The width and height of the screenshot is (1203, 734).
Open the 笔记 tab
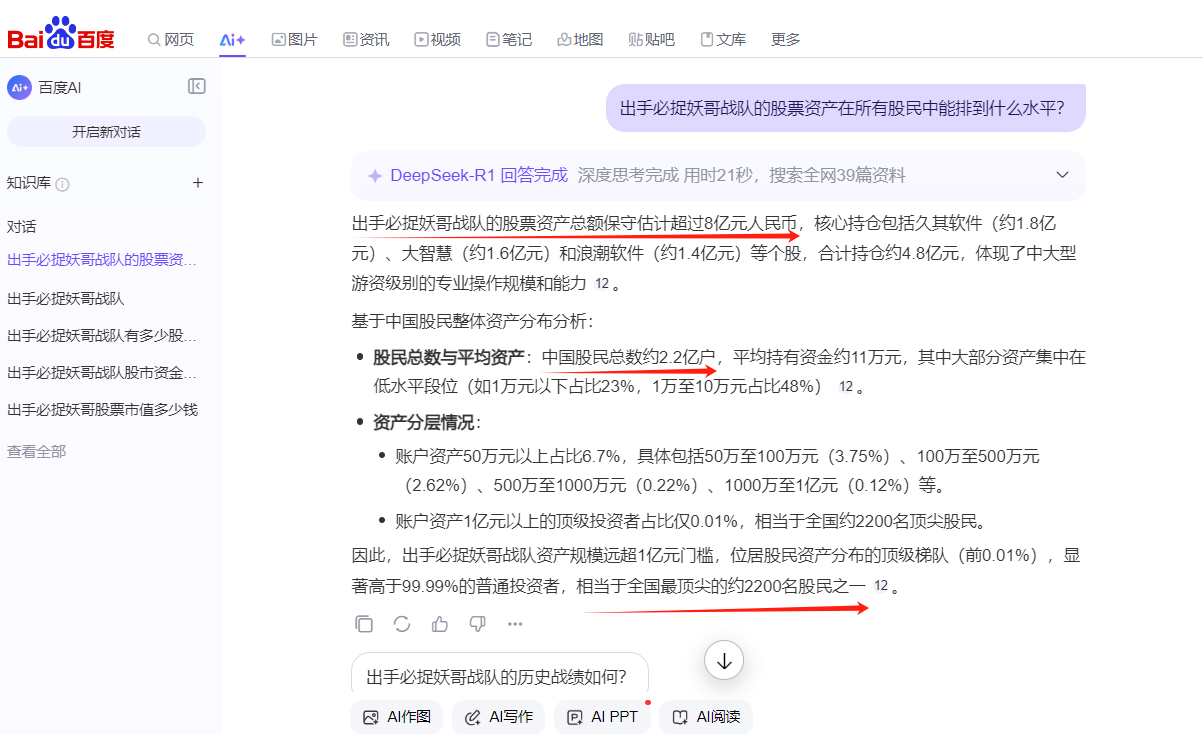pyautogui.click(x=509, y=39)
